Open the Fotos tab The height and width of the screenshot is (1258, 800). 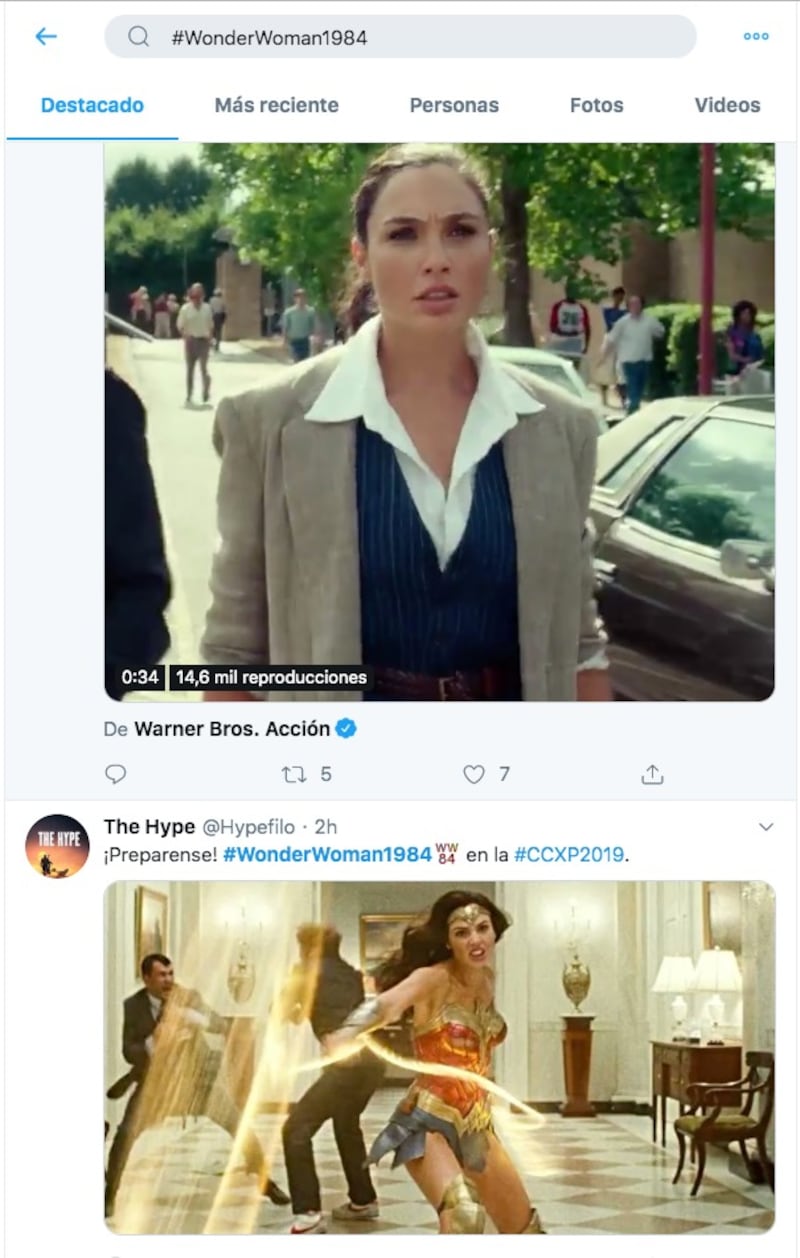click(x=597, y=105)
